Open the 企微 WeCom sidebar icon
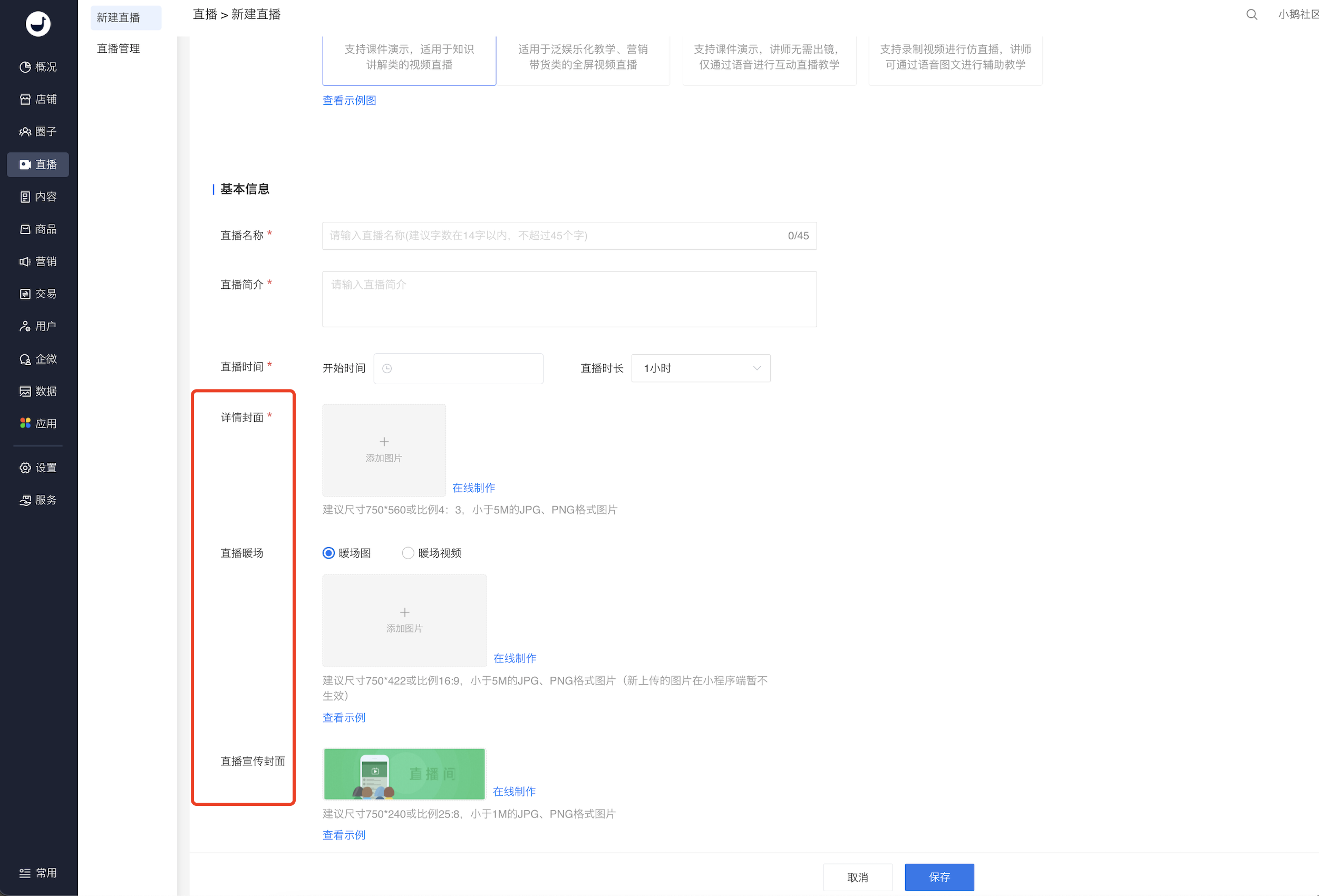 [x=25, y=359]
